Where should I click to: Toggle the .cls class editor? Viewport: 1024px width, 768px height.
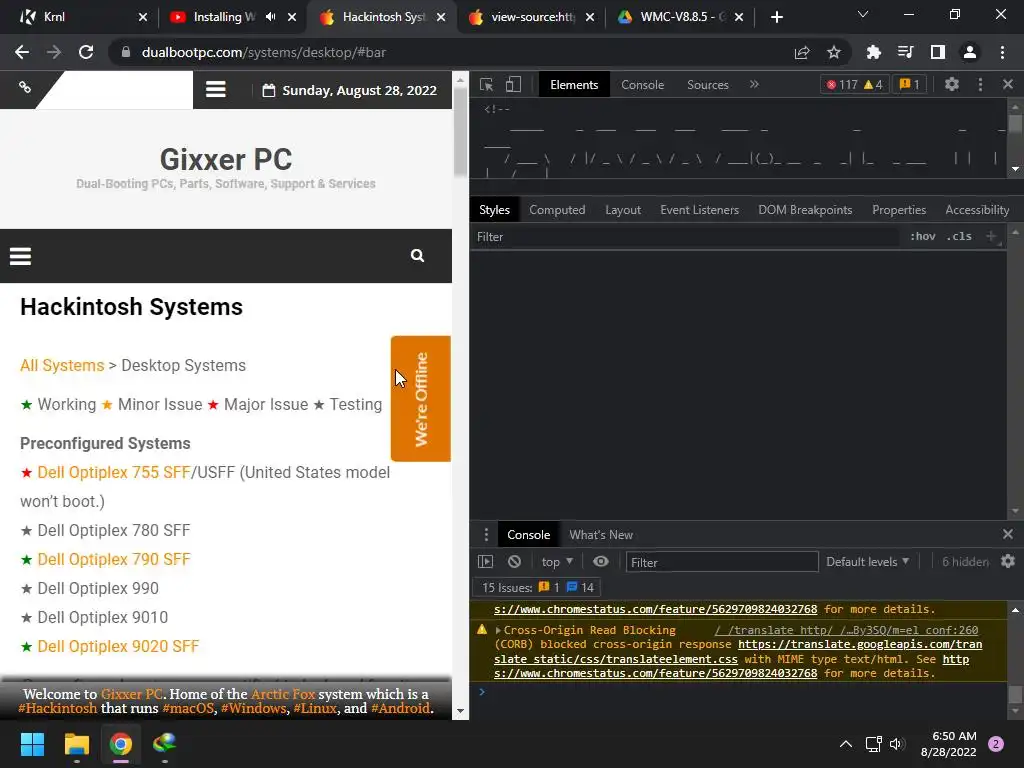[959, 236]
